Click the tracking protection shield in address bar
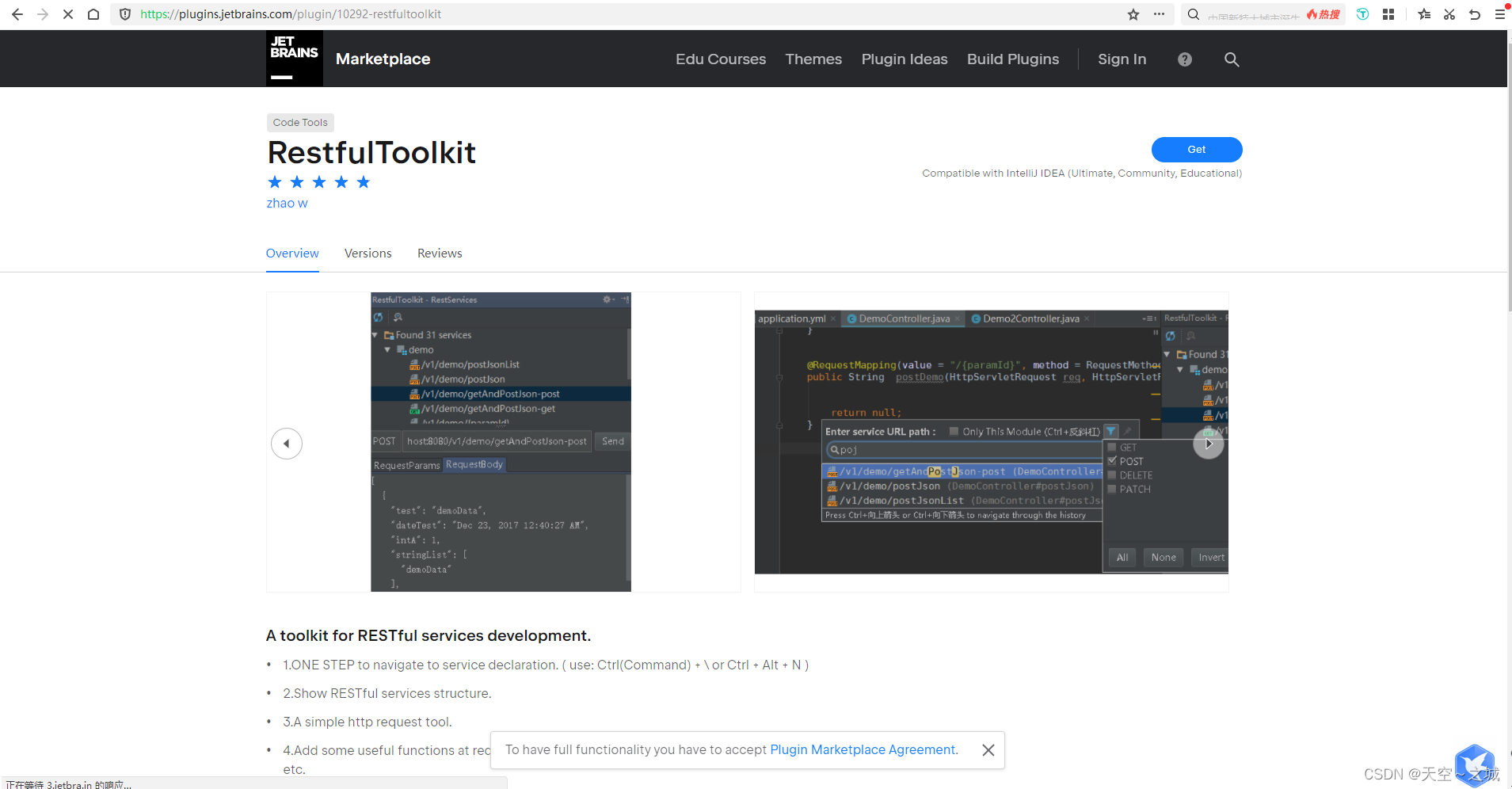1512x789 pixels. pyautogui.click(x=124, y=13)
